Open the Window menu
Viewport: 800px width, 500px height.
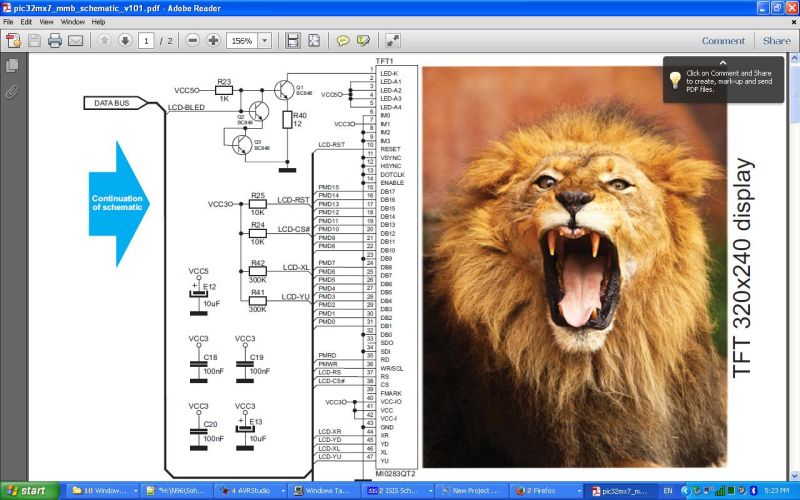(x=72, y=22)
